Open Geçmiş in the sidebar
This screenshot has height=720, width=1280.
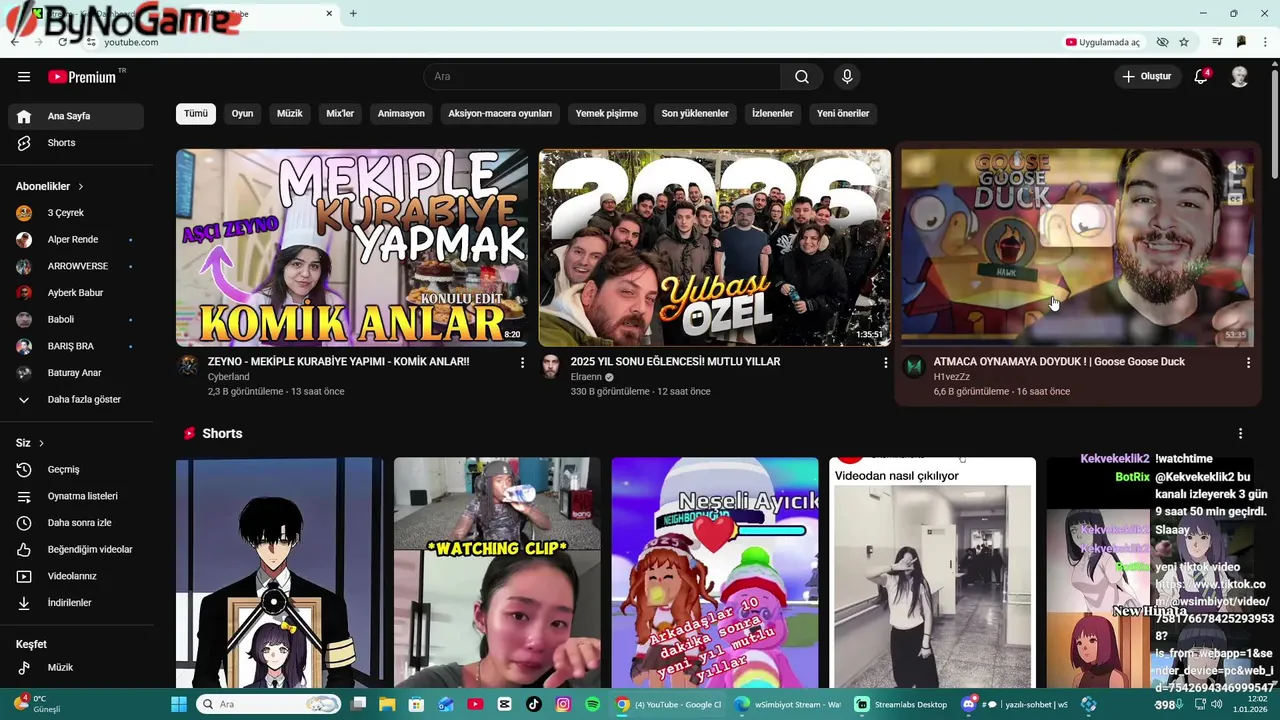(76, 469)
